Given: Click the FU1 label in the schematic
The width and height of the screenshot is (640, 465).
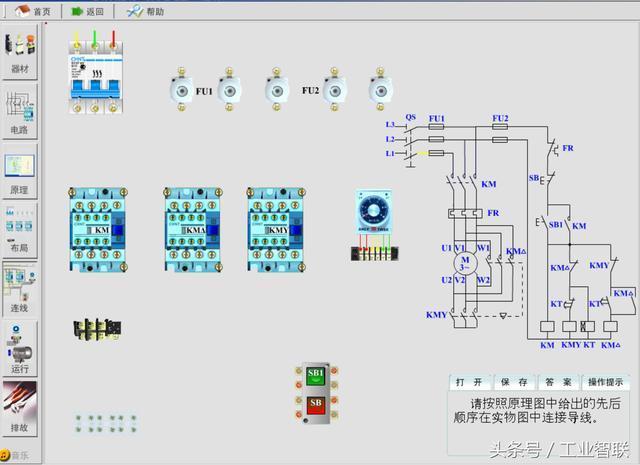Looking at the screenshot, I should coord(436,118).
